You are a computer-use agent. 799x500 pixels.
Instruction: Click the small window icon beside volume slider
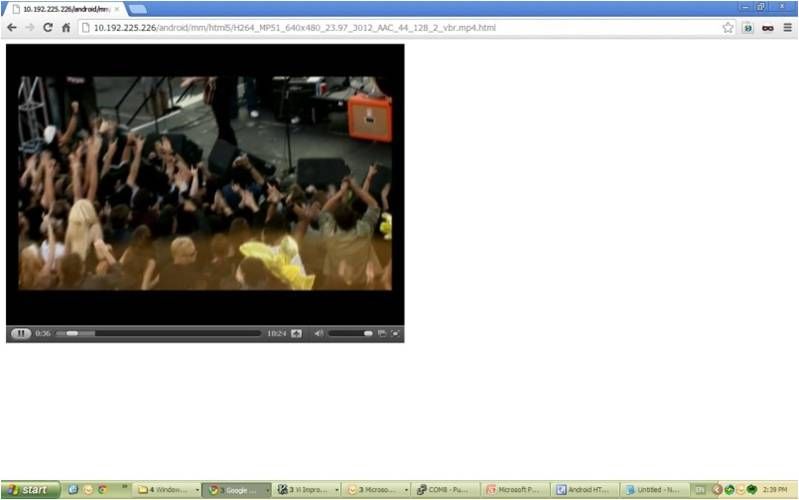[382, 333]
